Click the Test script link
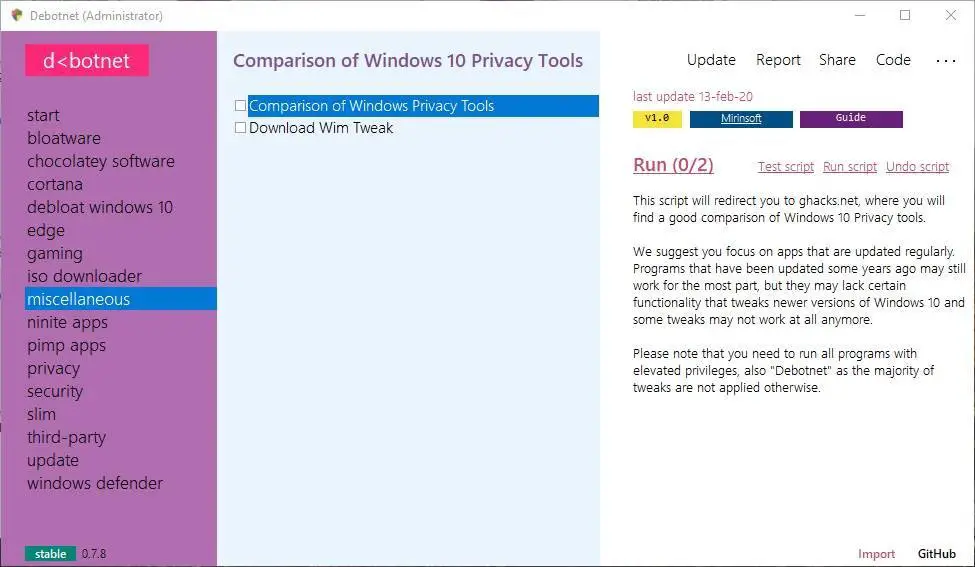This screenshot has height=567, width=975. 785,167
